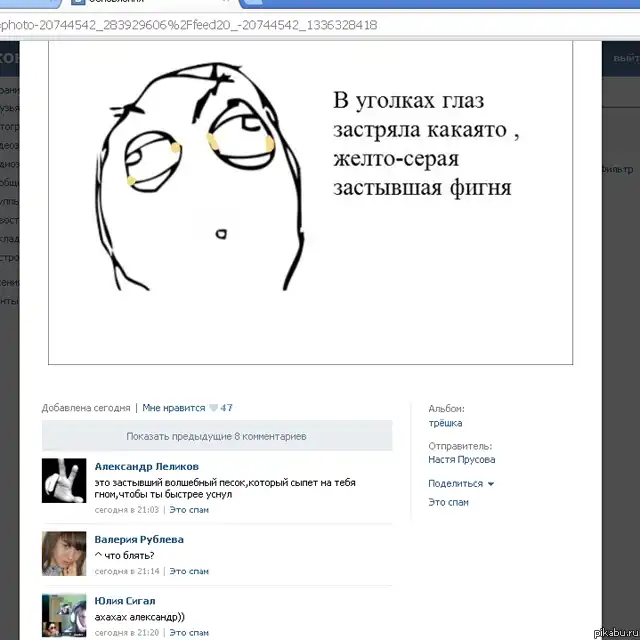Click Александр Леликов's avatar picture

click(x=64, y=481)
